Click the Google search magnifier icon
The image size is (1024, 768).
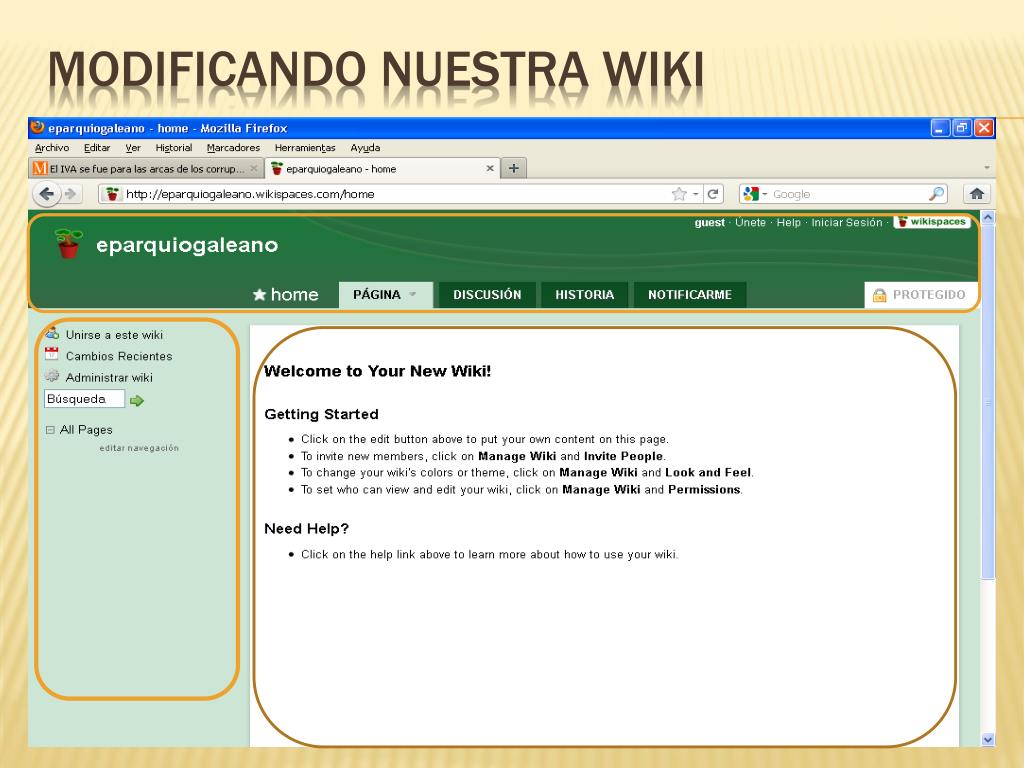tap(936, 194)
